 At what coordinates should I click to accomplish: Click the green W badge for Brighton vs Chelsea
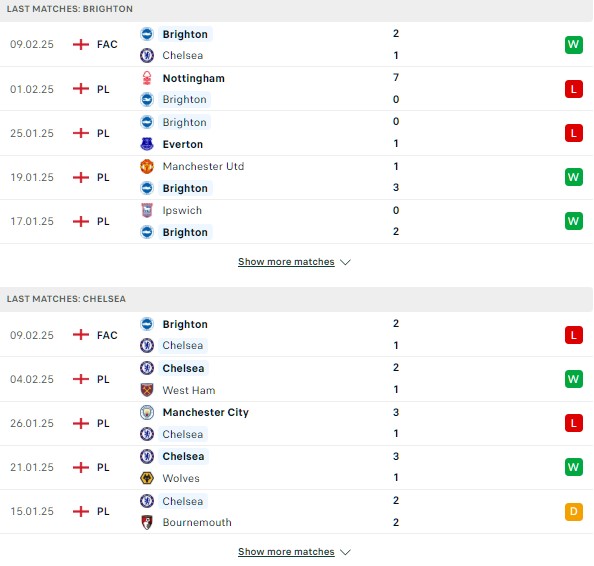[574, 45]
